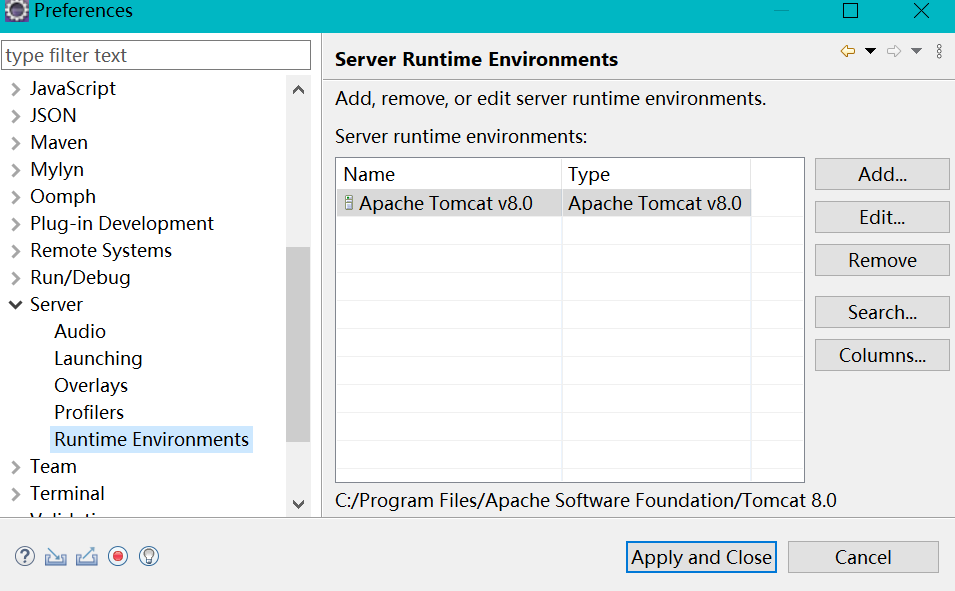Go back with the yellow arrow
955x591 pixels.
(x=848, y=51)
